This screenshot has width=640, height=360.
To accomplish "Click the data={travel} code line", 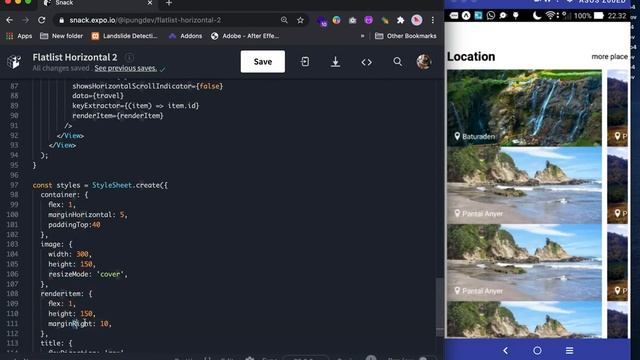I will coord(98,96).
